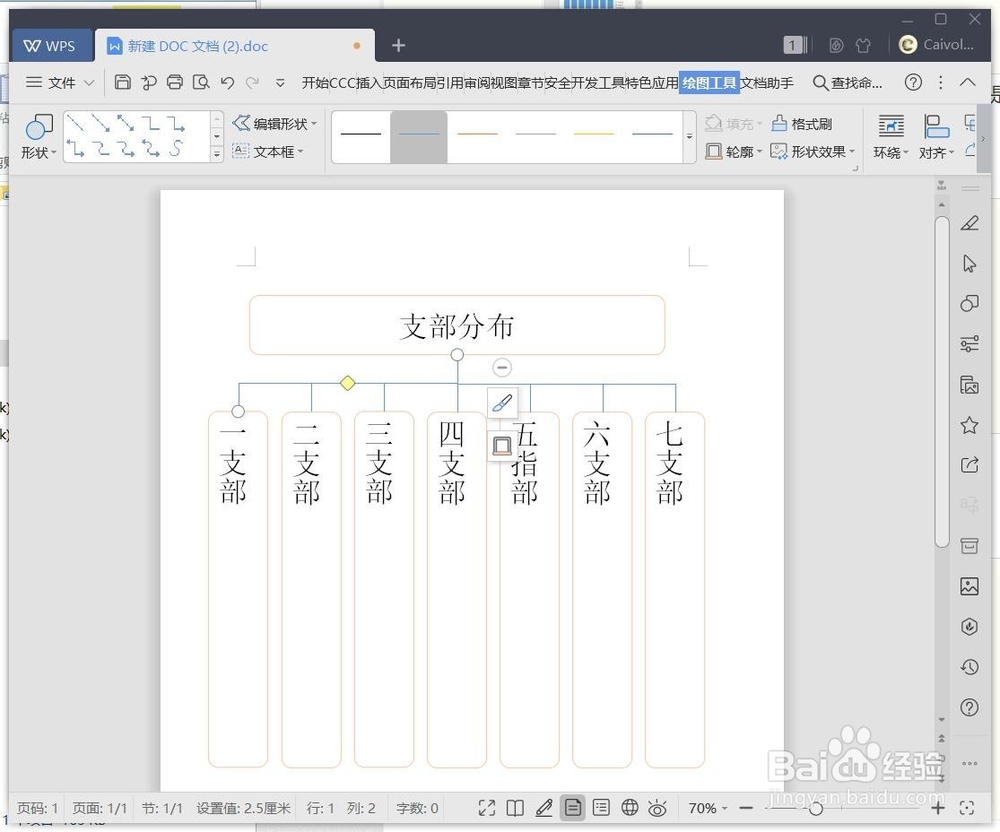
Task: Open the star favorites panel on right sidebar
Action: (969, 425)
